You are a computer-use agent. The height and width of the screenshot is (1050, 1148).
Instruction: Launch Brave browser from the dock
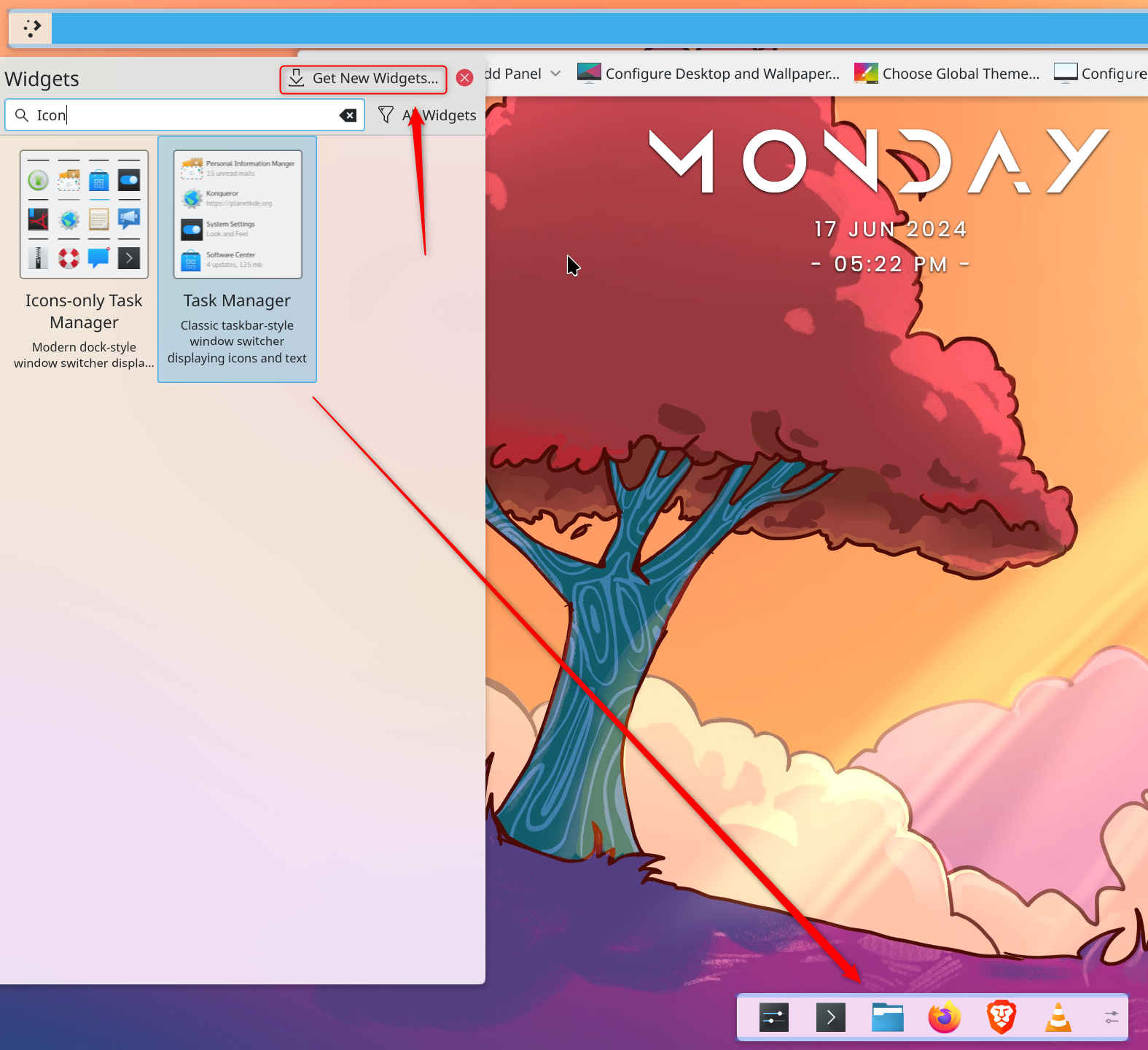(x=1001, y=1017)
